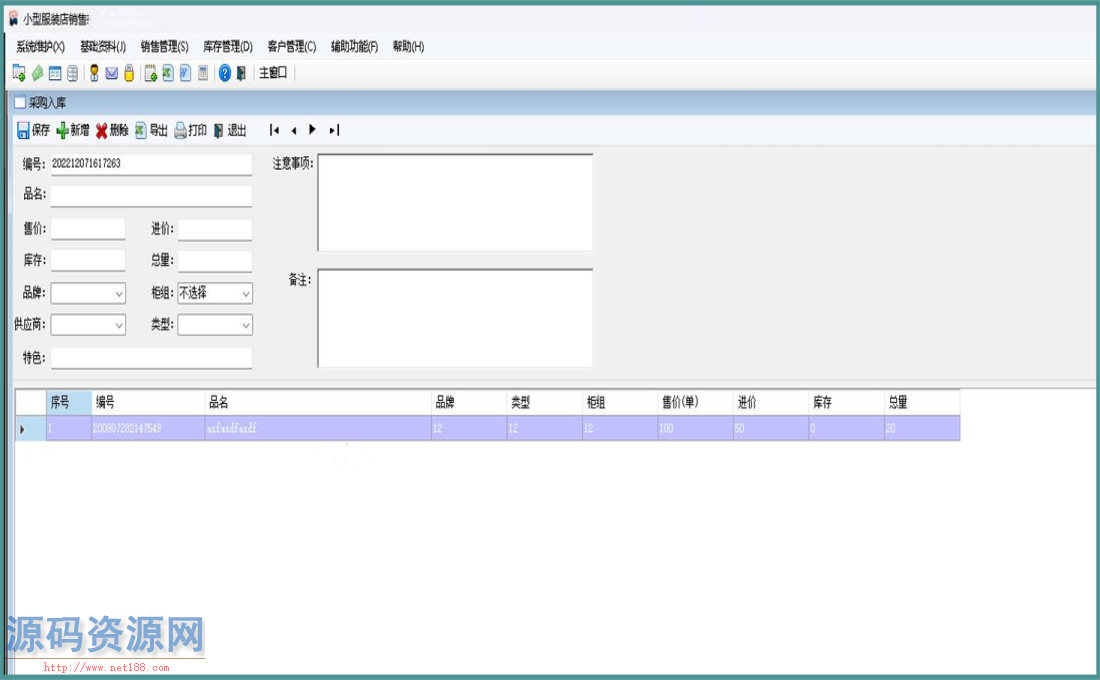Image resolution: width=1100 pixels, height=680 pixels.
Task: Click the envelope mail icon in toolbar
Action: point(112,73)
